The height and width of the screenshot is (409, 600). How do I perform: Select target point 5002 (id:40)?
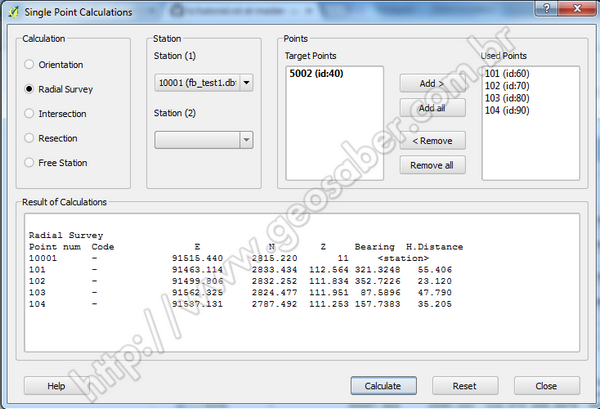316,73
